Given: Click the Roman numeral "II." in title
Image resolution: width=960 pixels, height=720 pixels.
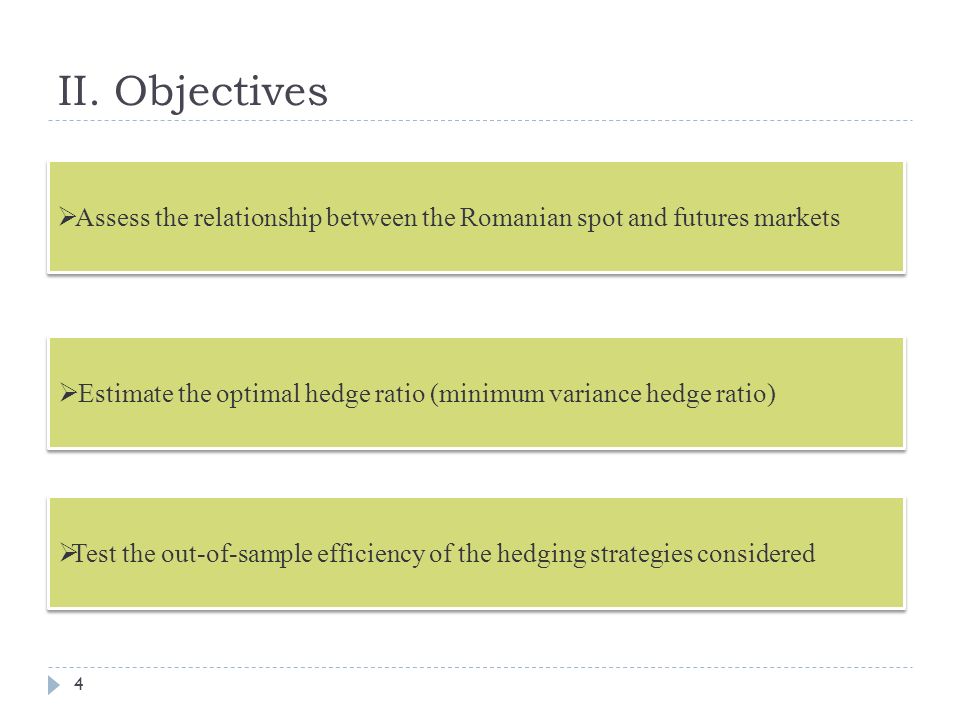Looking at the screenshot, I should pos(78,91).
